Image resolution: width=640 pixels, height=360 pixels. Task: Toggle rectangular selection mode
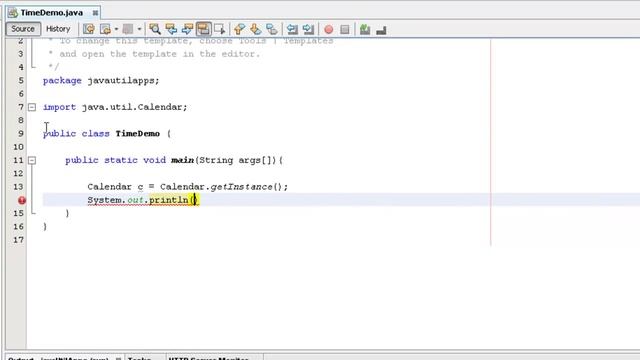(220, 29)
